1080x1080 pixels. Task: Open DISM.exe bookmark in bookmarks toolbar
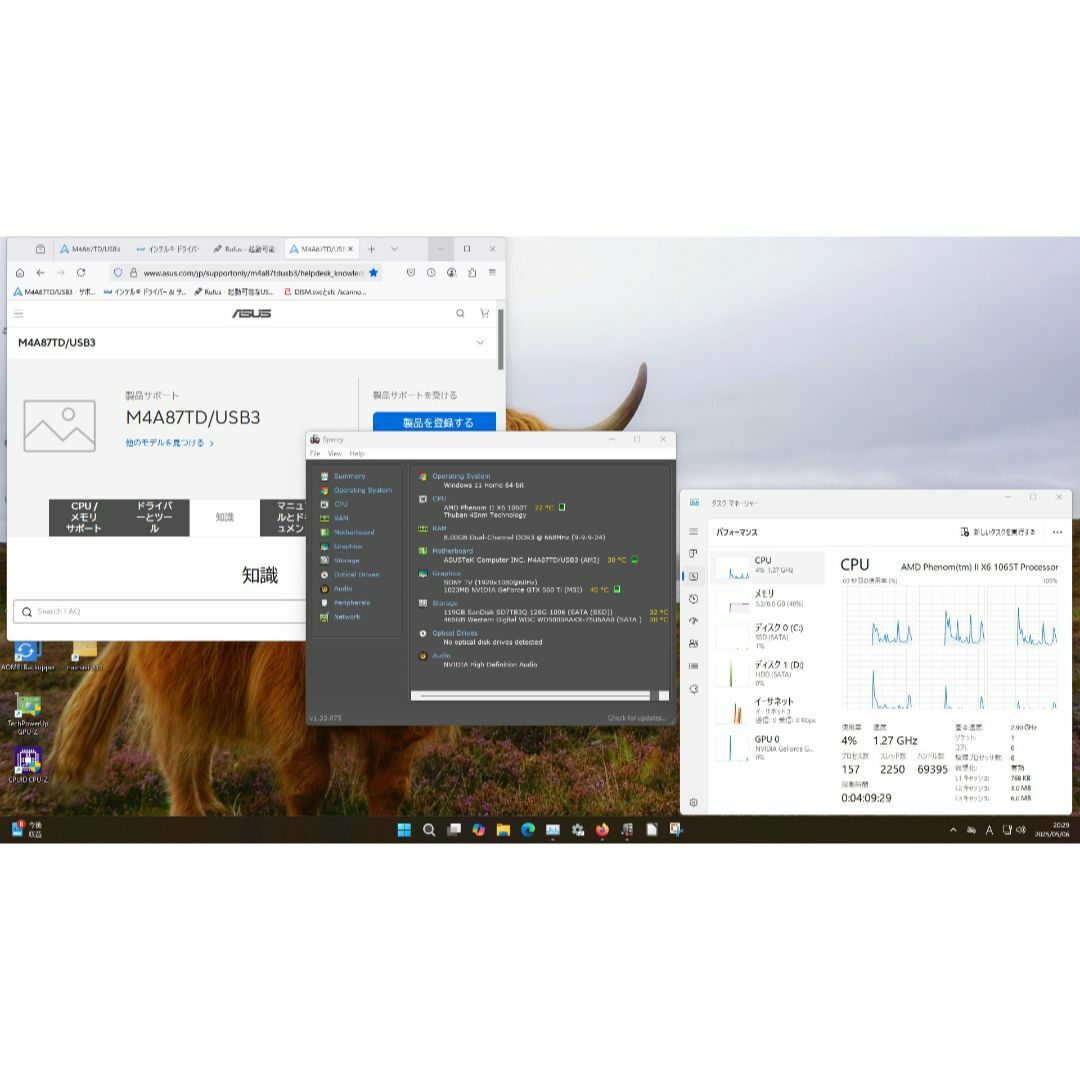click(x=325, y=292)
